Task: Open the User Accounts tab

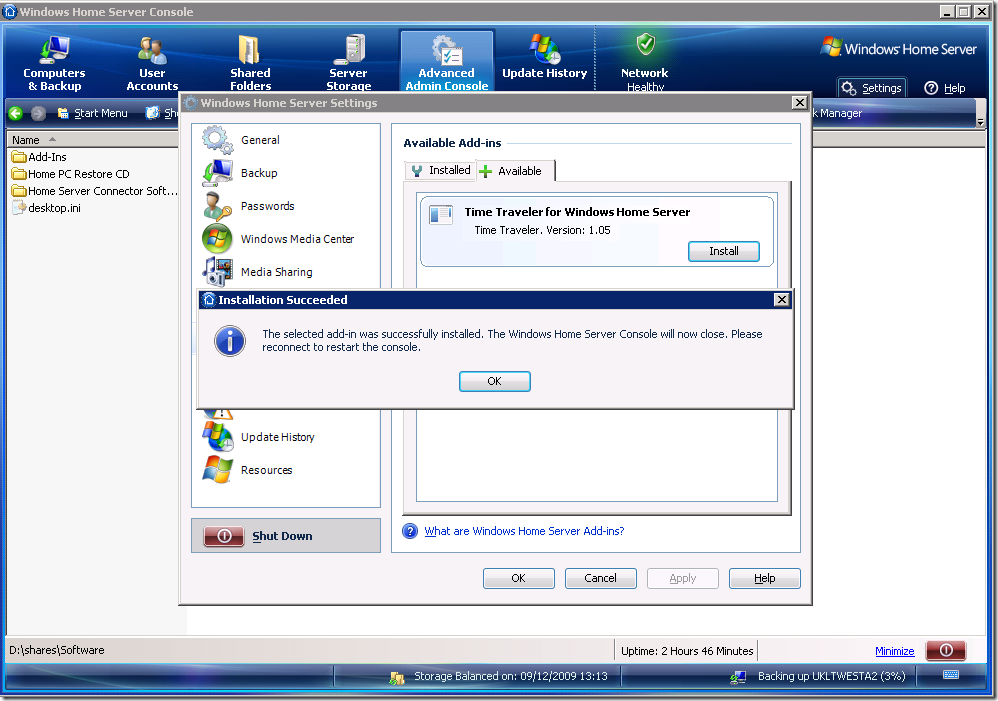Action: [x=152, y=62]
